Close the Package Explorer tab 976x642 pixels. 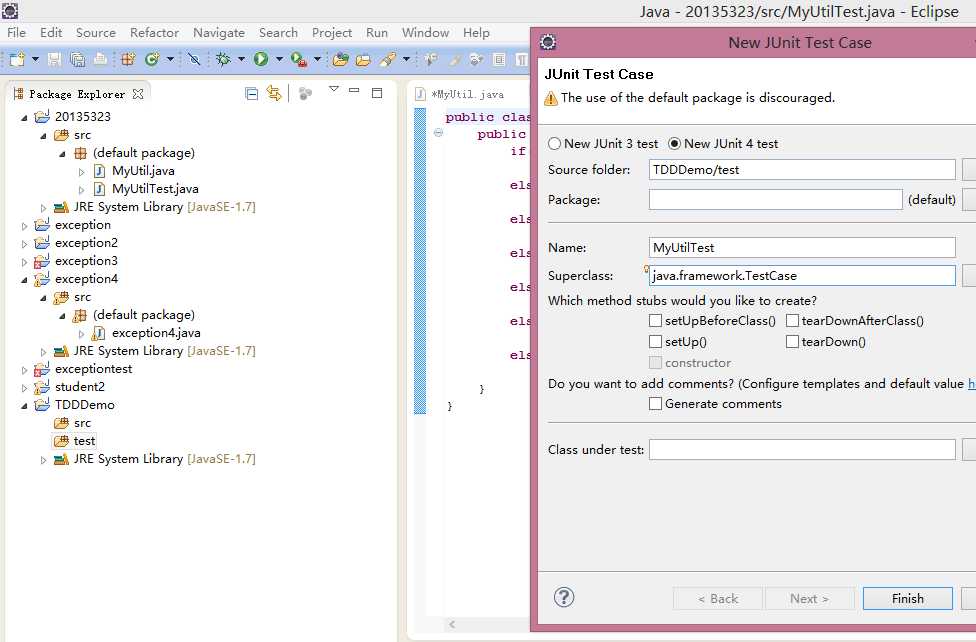pyautogui.click(x=138, y=94)
